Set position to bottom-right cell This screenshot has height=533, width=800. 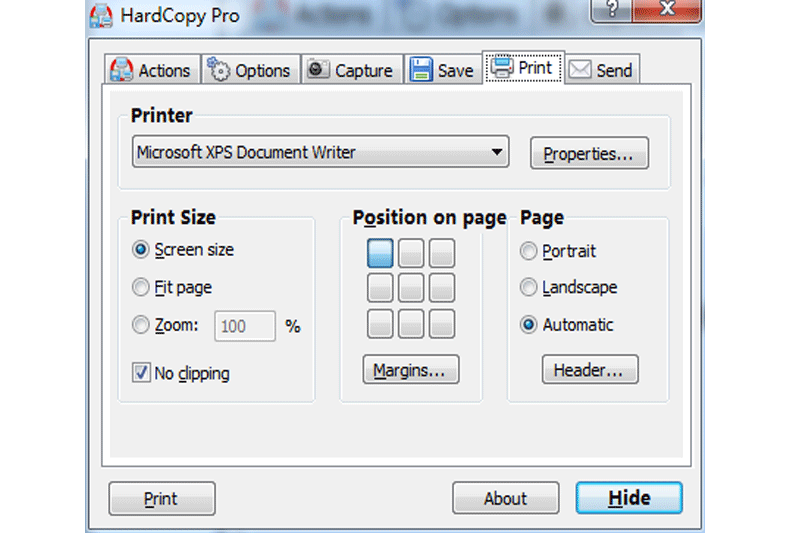[442, 323]
